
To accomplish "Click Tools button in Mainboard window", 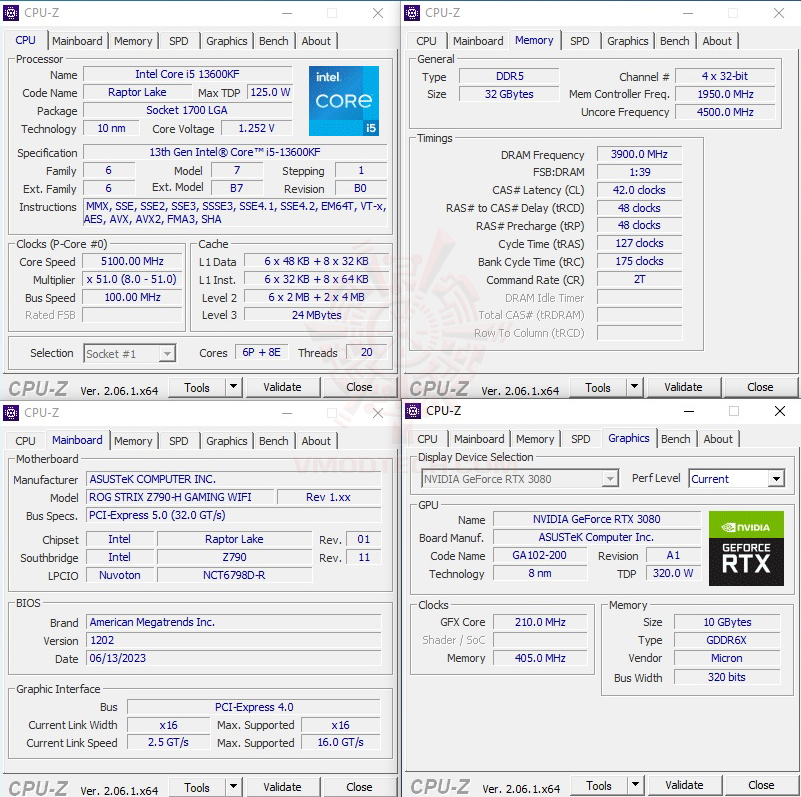I will click(x=197, y=787).
